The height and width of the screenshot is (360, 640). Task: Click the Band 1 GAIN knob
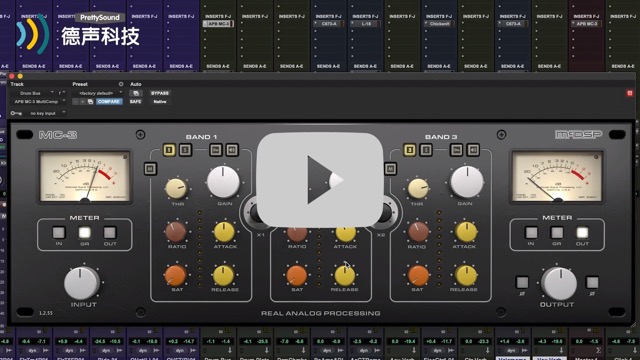223,182
